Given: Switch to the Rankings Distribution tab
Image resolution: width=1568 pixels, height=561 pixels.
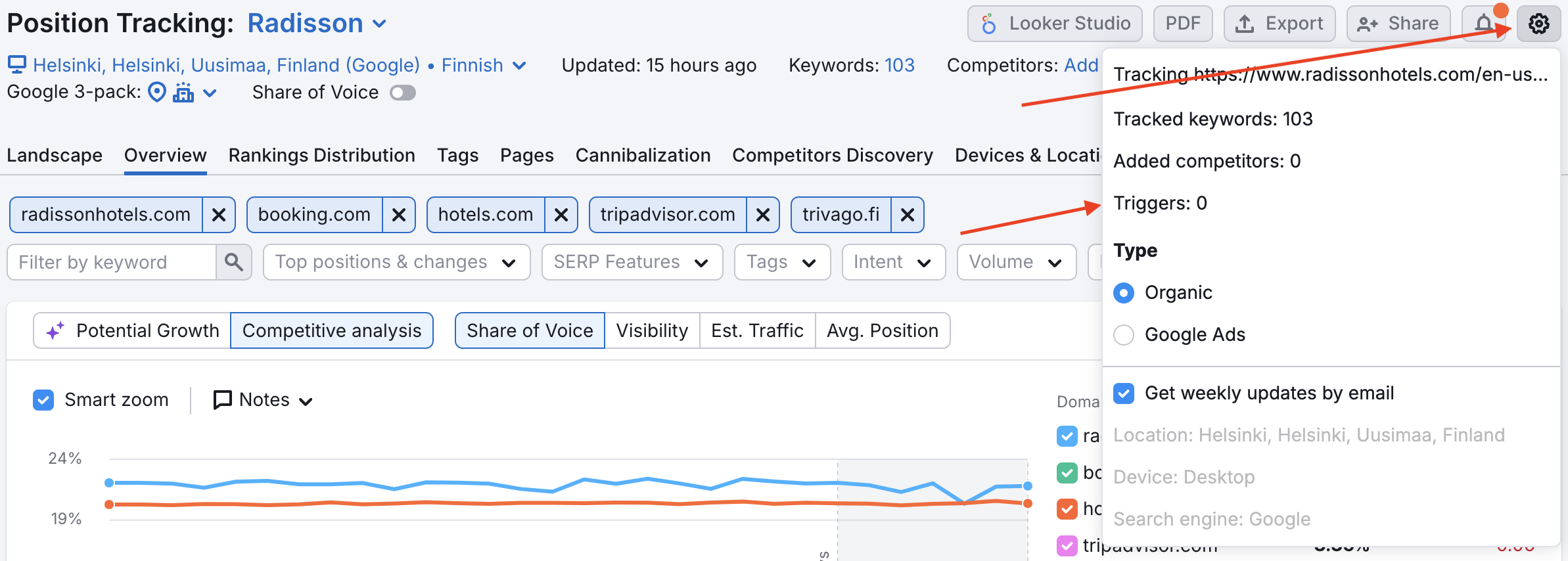Looking at the screenshot, I should pos(322,156).
